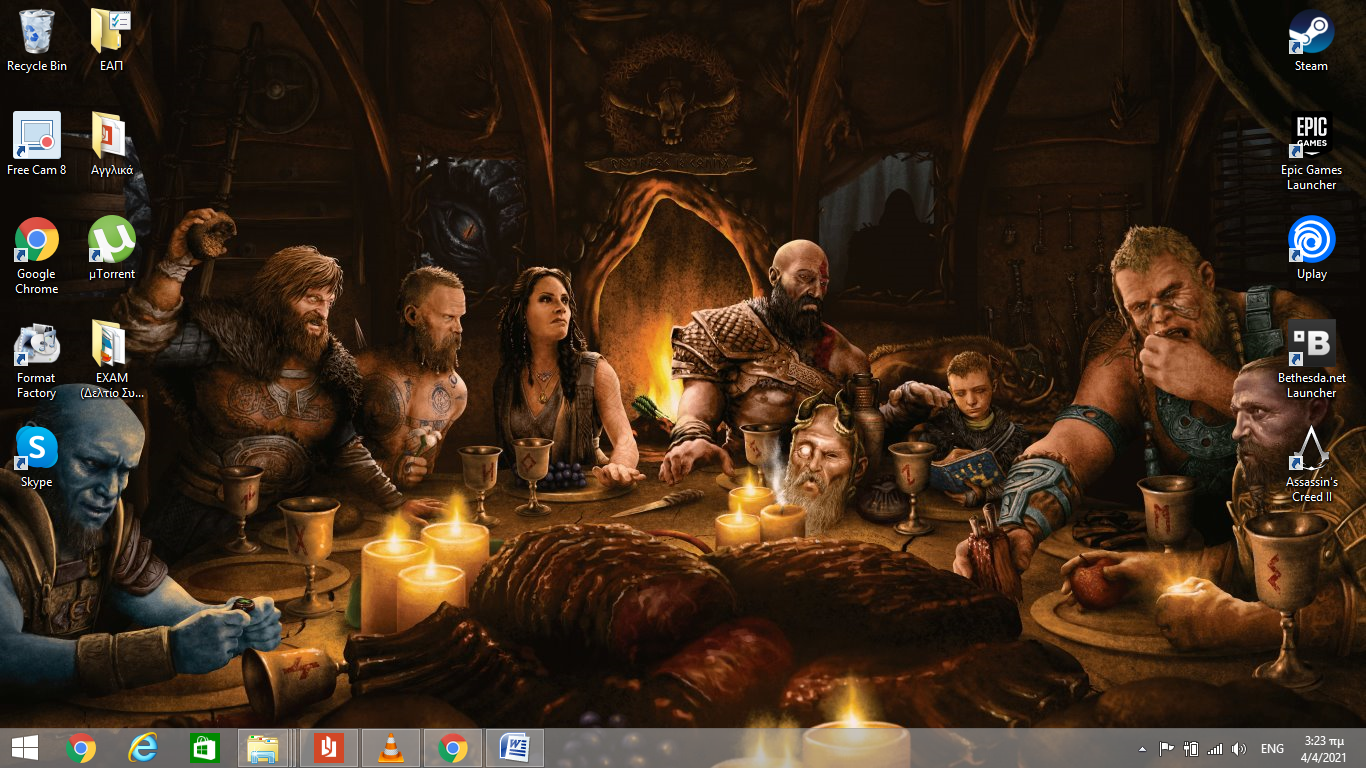Select the Steam desktop shortcut
This screenshot has width=1366, height=768.
1311,41
